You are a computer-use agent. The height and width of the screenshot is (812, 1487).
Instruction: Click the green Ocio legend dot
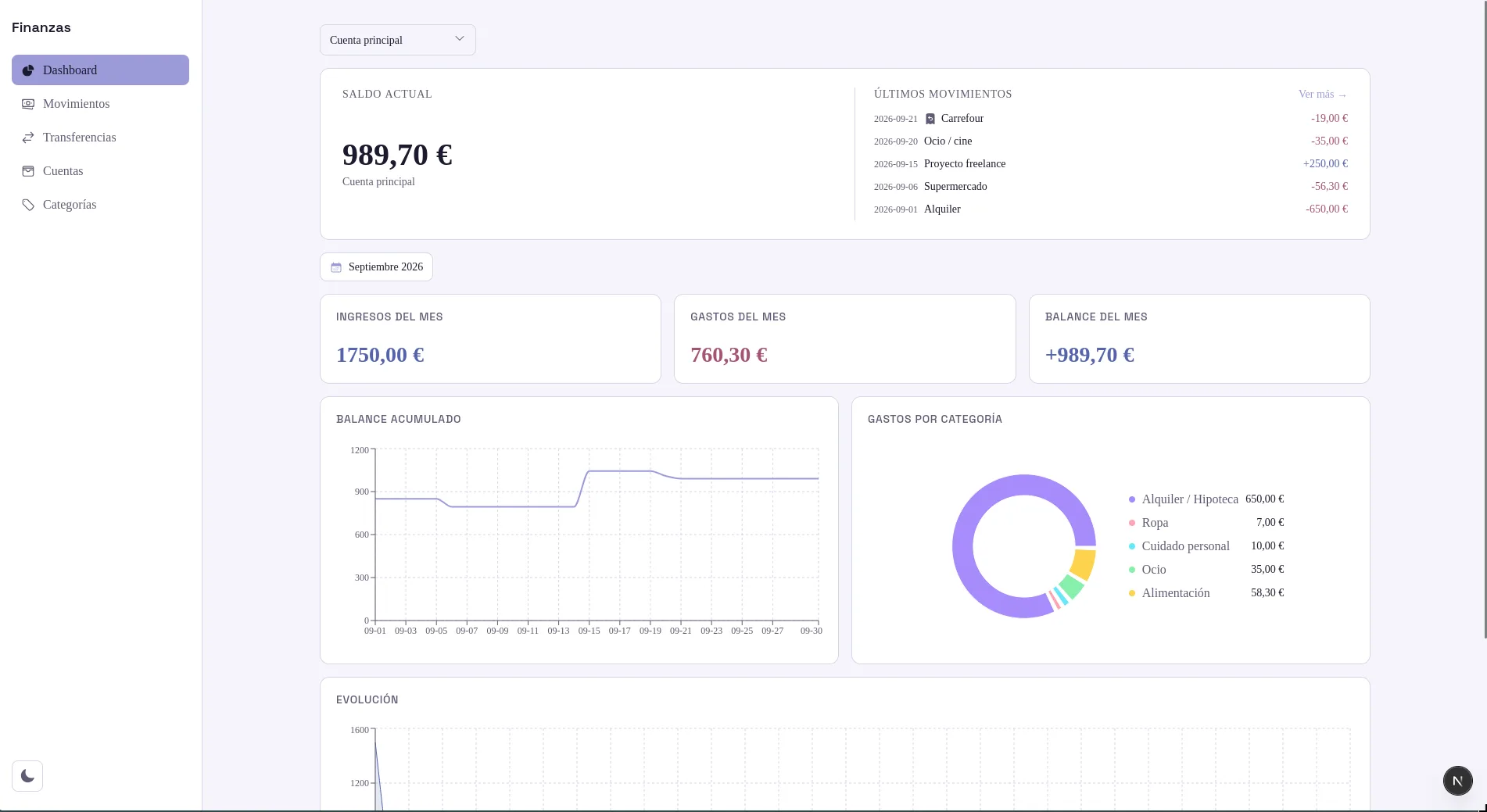point(1132,570)
